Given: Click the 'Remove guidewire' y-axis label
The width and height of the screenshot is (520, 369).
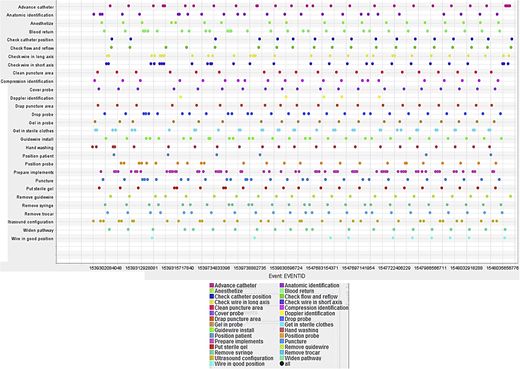Looking at the screenshot, I should point(35,197).
